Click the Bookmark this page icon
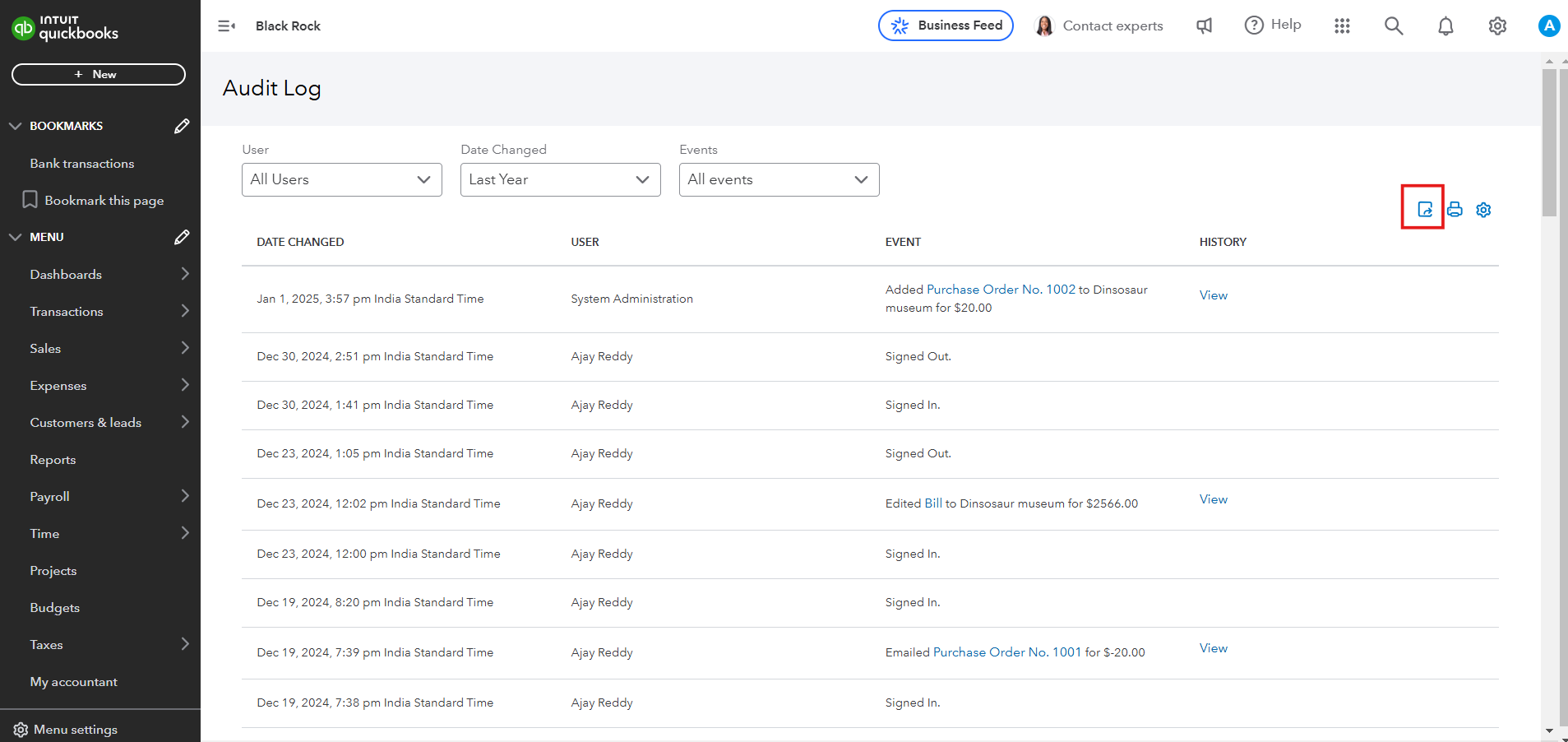This screenshot has width=1568, height=742. pyautogui.click(x=30, y=200)
